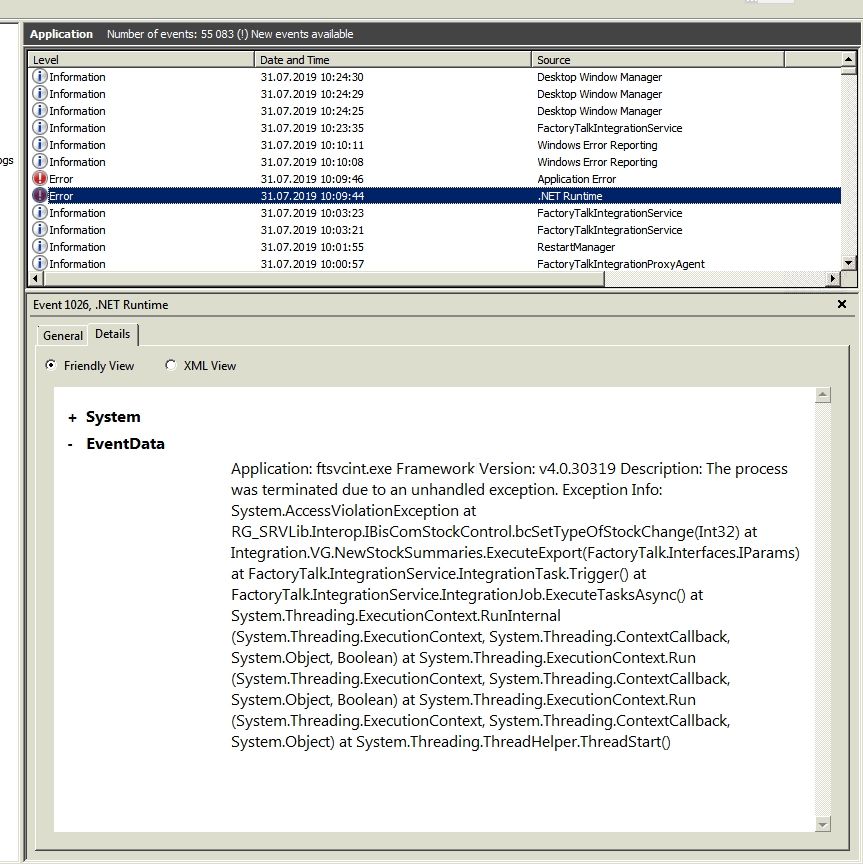Switch to the General tab
This screenshot has height=864, width=863.
63,336
